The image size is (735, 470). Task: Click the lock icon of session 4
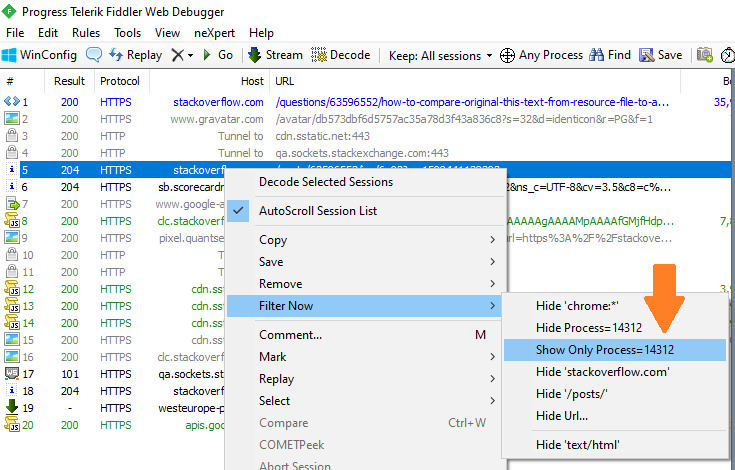12,153
